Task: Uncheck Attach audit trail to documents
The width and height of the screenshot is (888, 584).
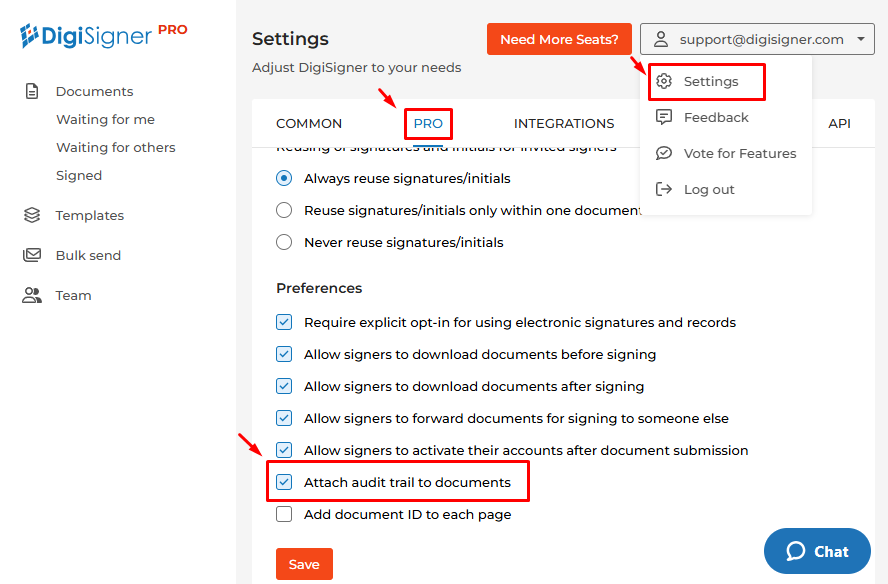Action: [284, 482]
